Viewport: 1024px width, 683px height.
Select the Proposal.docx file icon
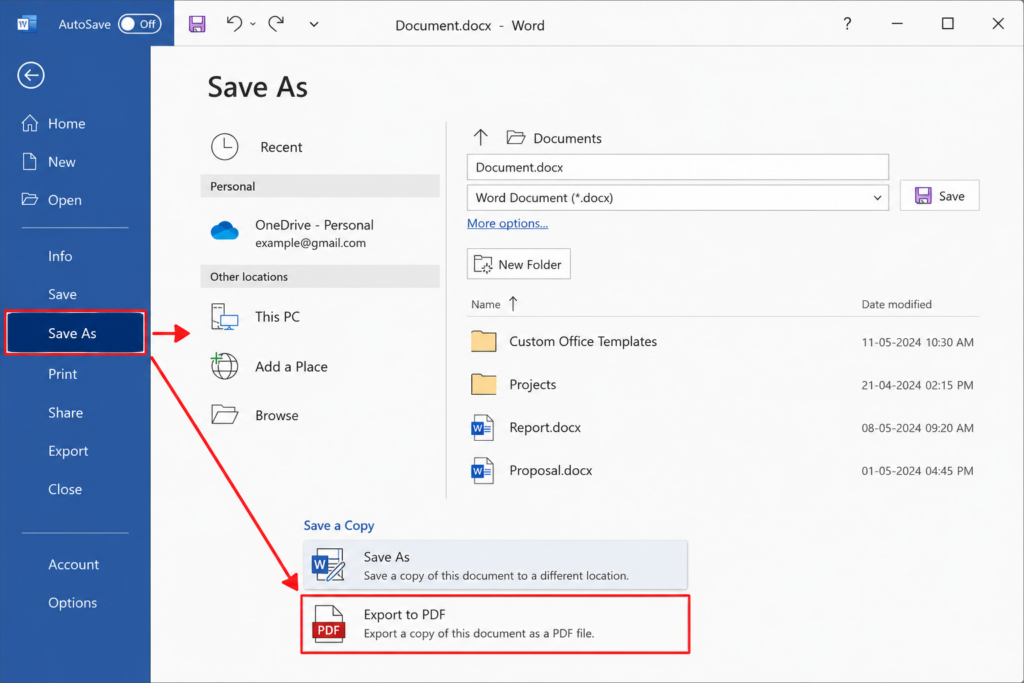(483, 471)
